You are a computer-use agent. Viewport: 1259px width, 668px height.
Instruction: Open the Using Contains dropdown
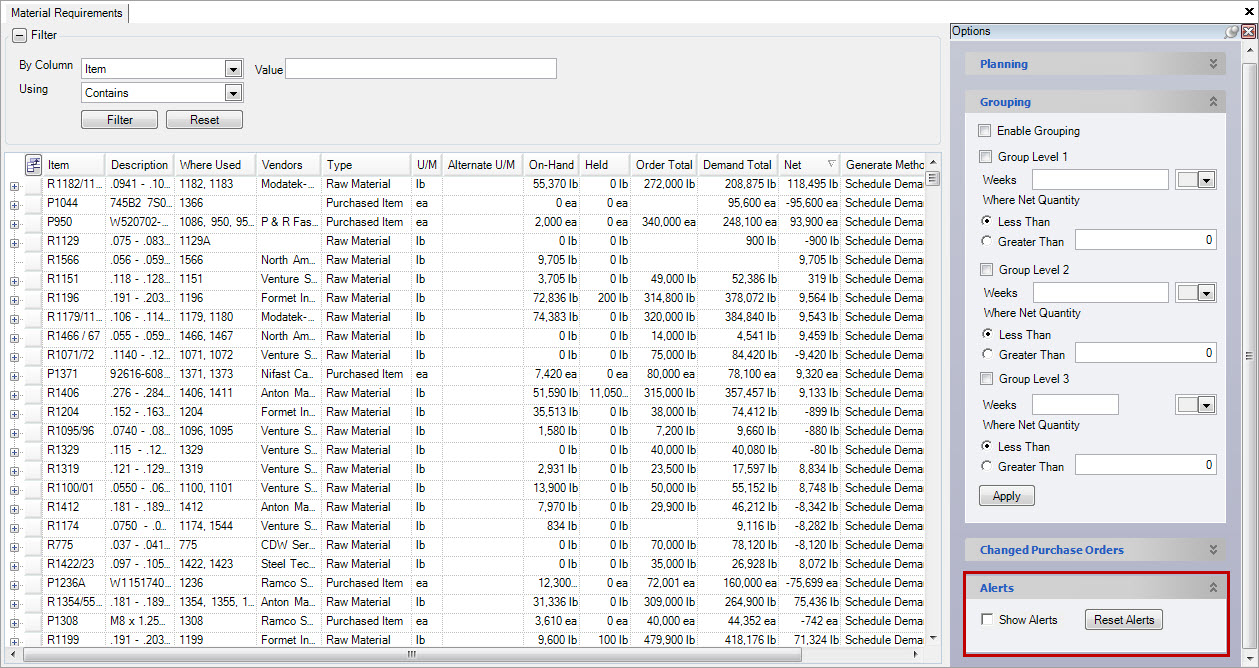tap(233, 93)
